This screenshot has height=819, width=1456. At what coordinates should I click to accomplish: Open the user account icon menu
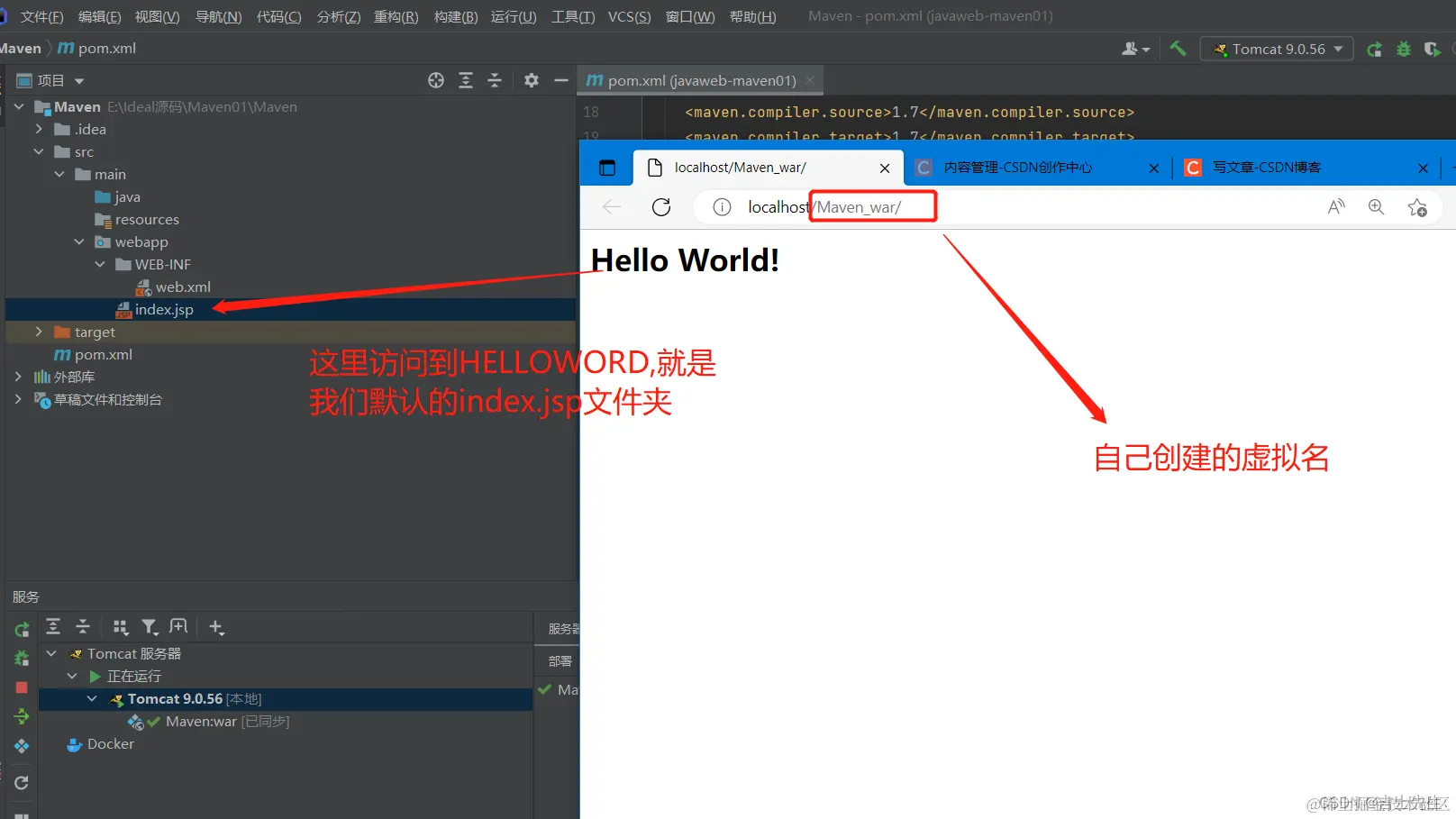click(x=1135, y=49)
